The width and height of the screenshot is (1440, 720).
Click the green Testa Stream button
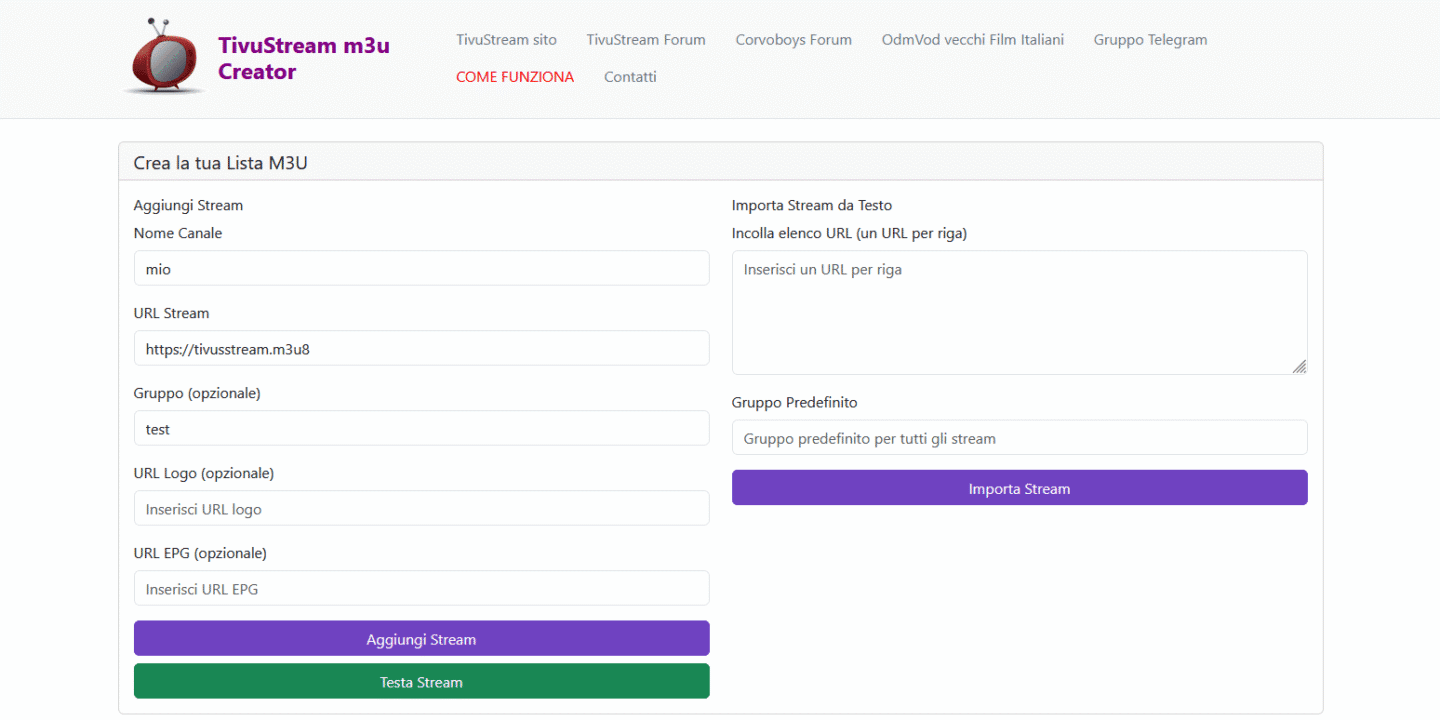point(422,682)
